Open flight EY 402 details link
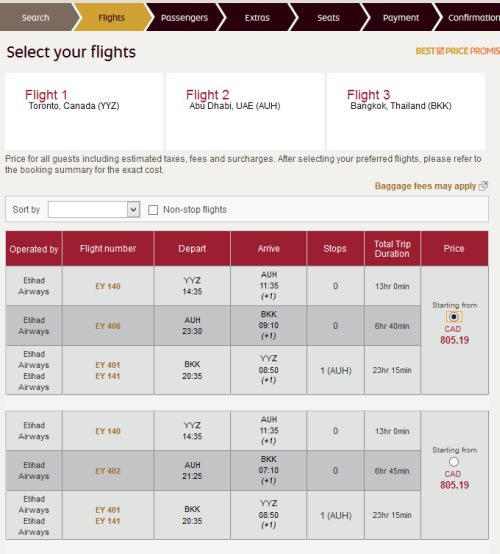This screenshot has width=500, height=554. (108, 471)
